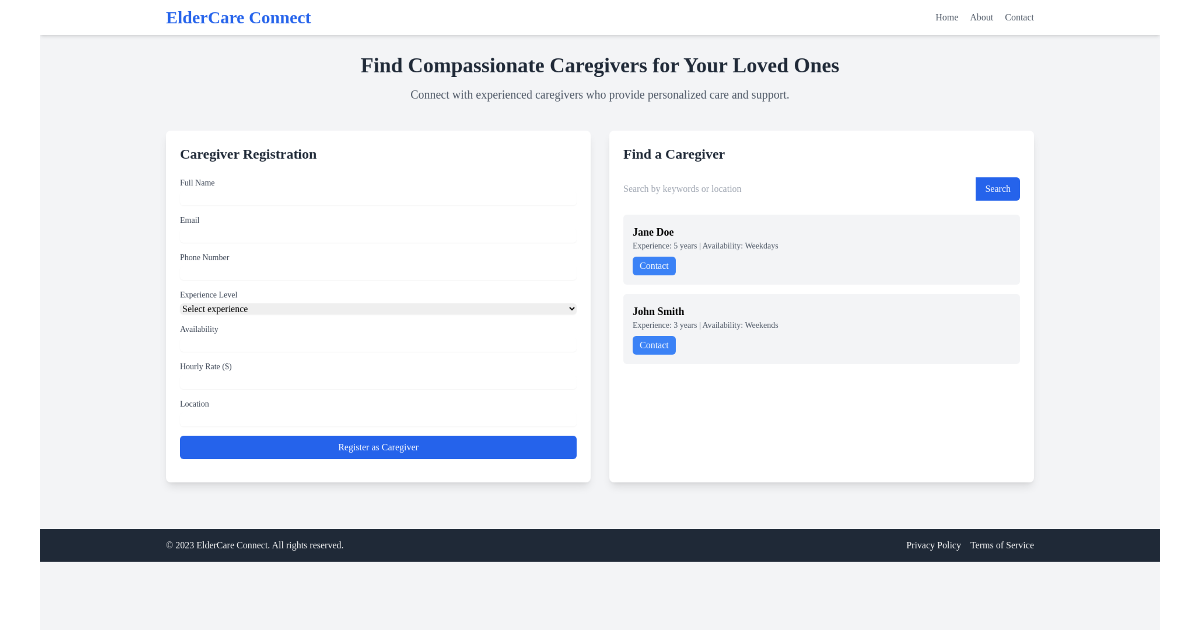Contact caregiver John Smith
The height and width of the screenshot is (630, 1200).
pos(653,344)
